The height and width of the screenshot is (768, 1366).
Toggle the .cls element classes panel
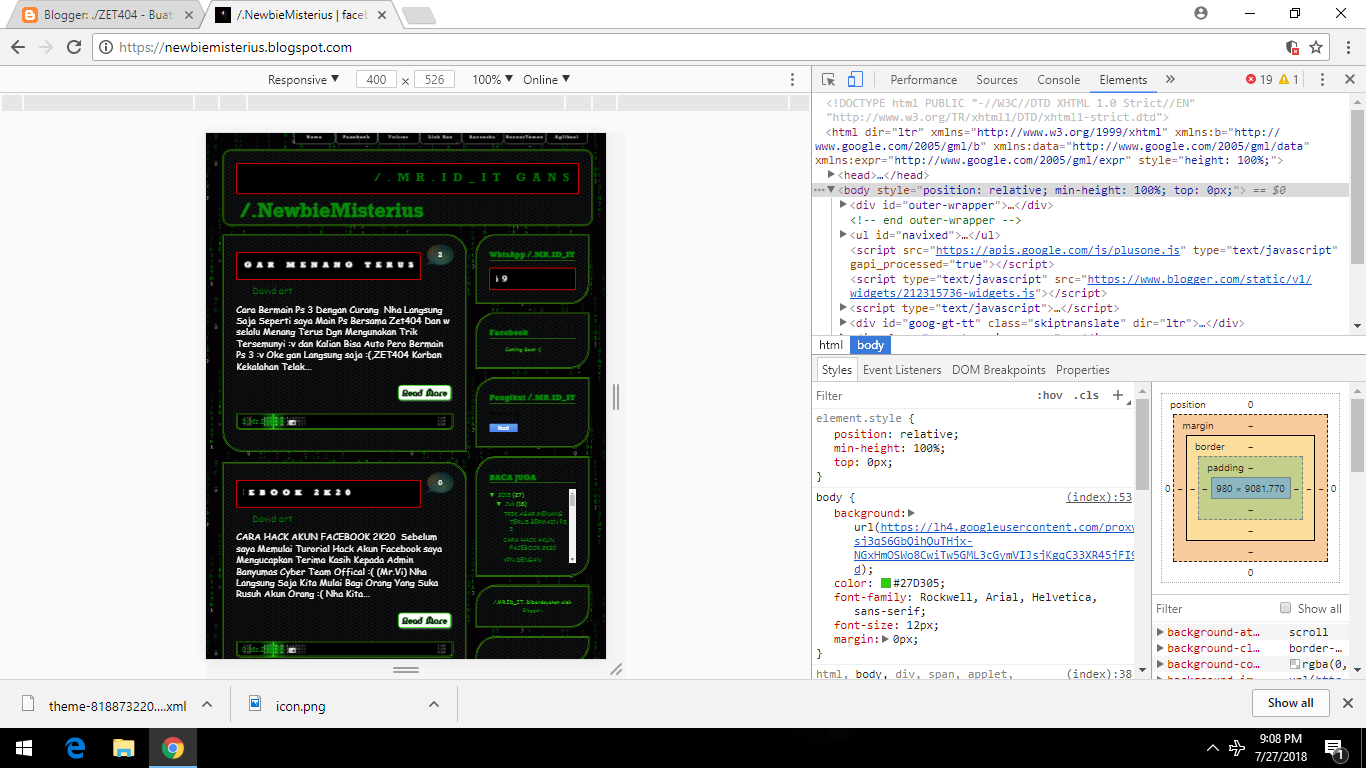click(1086, 395)
